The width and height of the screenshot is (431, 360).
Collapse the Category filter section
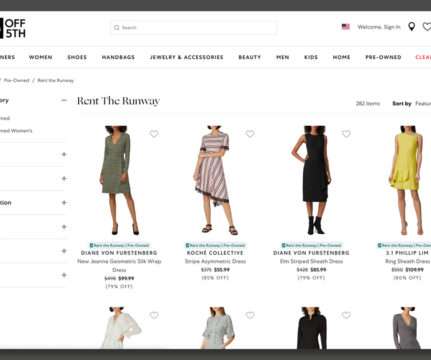[x=64, y=100]
